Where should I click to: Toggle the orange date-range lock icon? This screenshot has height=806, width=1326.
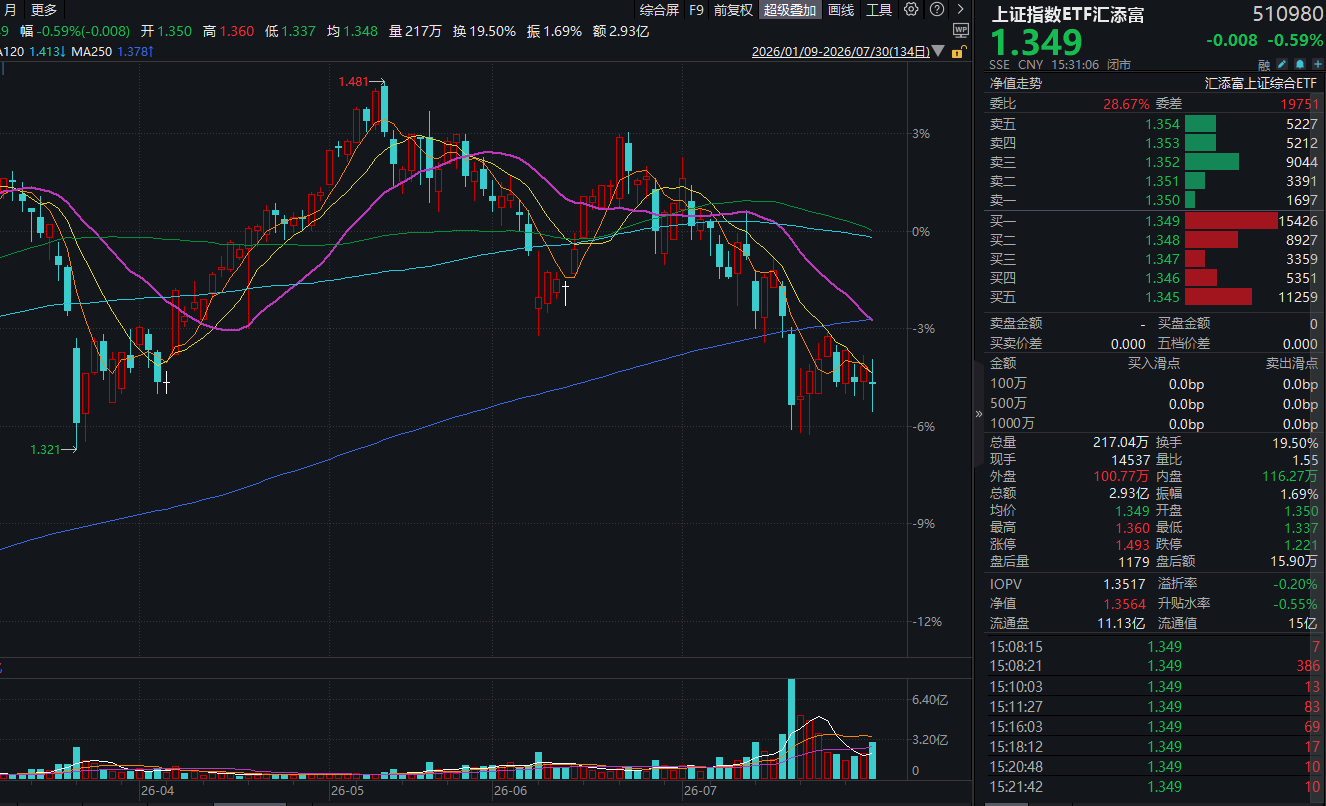pyautogui.click(x=958, y=52)
